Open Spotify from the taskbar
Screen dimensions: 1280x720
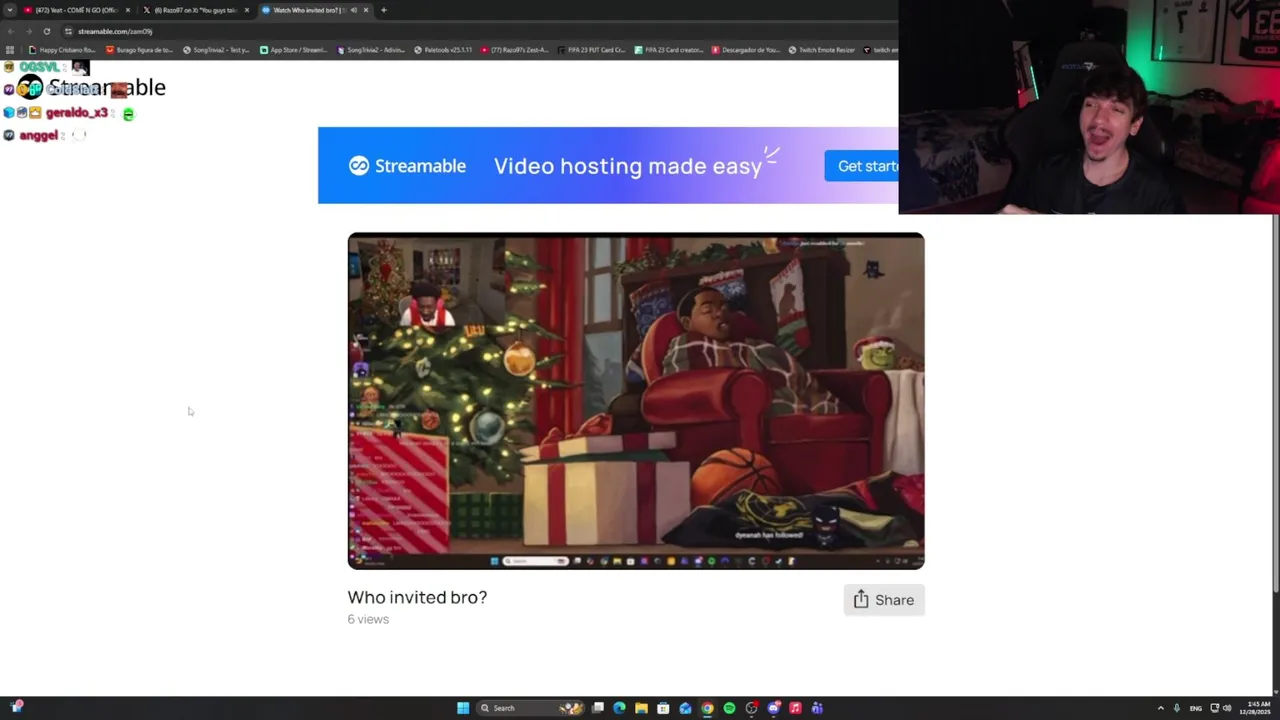[x=729, y=708]
